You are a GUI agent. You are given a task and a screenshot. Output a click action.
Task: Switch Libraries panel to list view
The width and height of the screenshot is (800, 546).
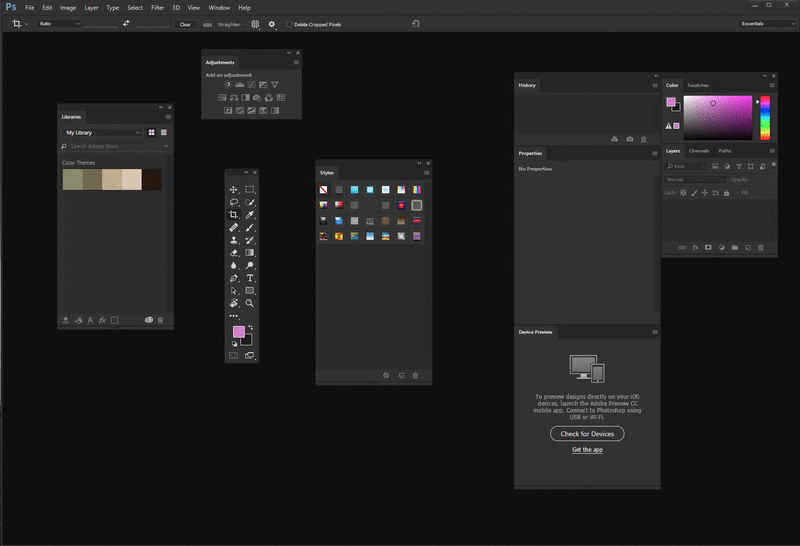point(164,132)
